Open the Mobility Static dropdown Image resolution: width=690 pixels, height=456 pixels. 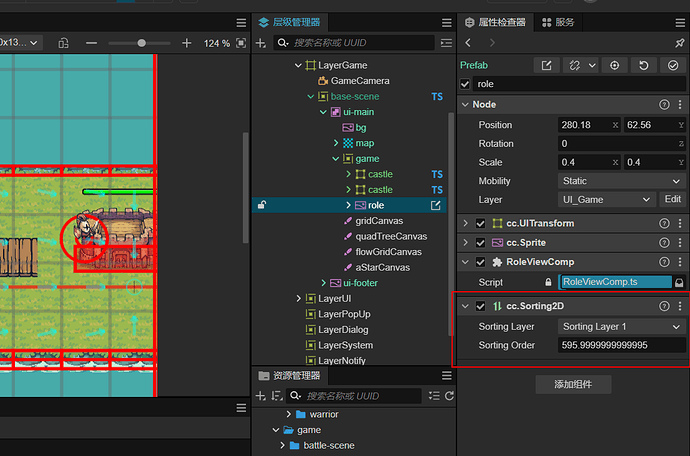point(621,181)
